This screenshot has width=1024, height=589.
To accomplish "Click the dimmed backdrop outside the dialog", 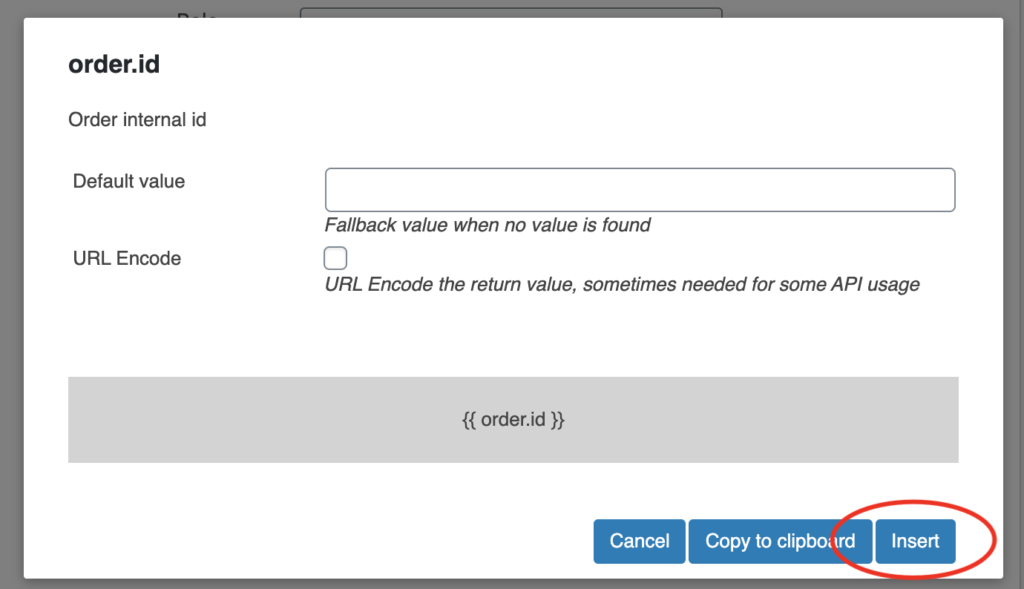I will click(x=11, y=294).
